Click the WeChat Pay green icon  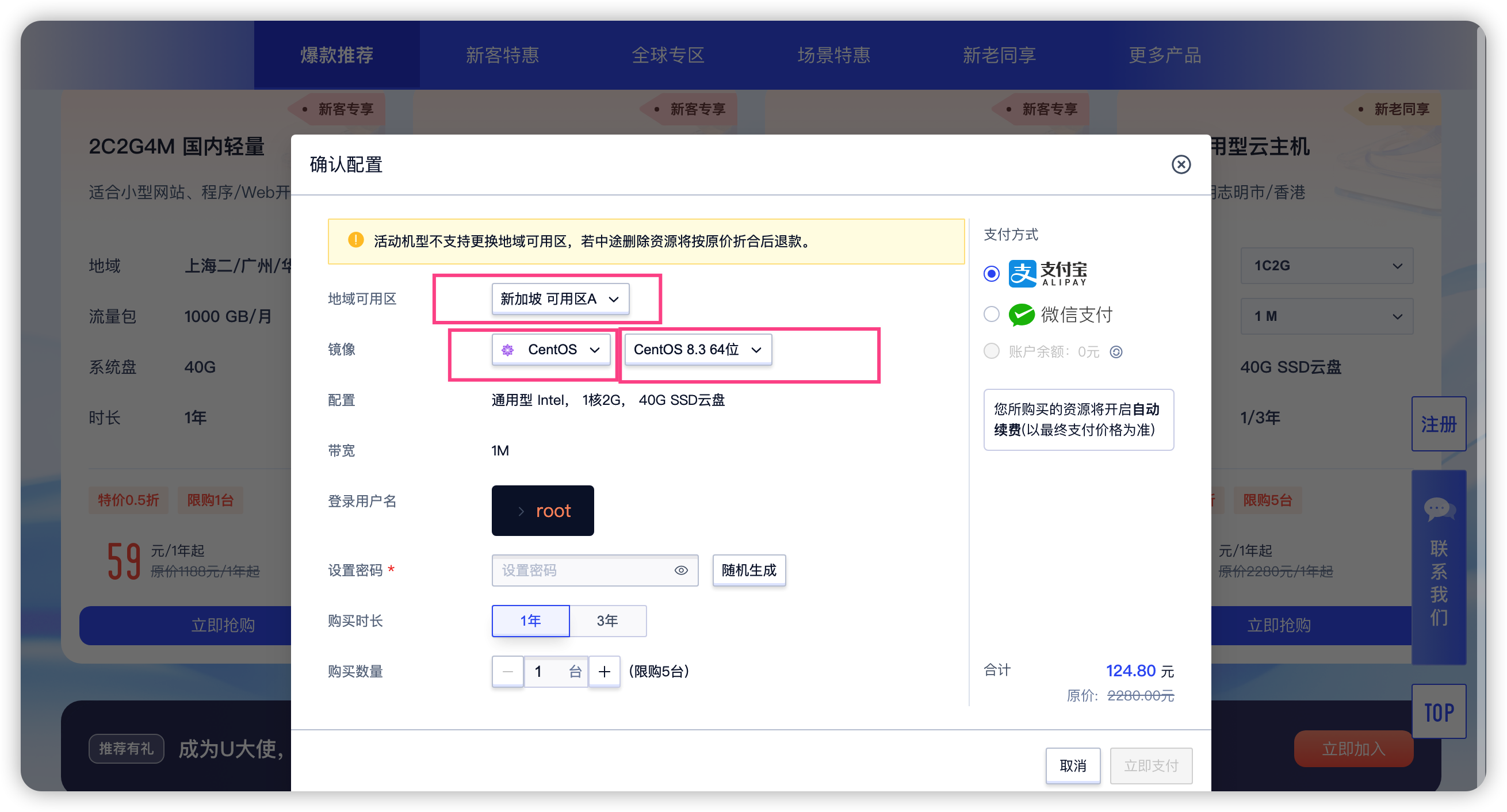[x=1022, y=315]
